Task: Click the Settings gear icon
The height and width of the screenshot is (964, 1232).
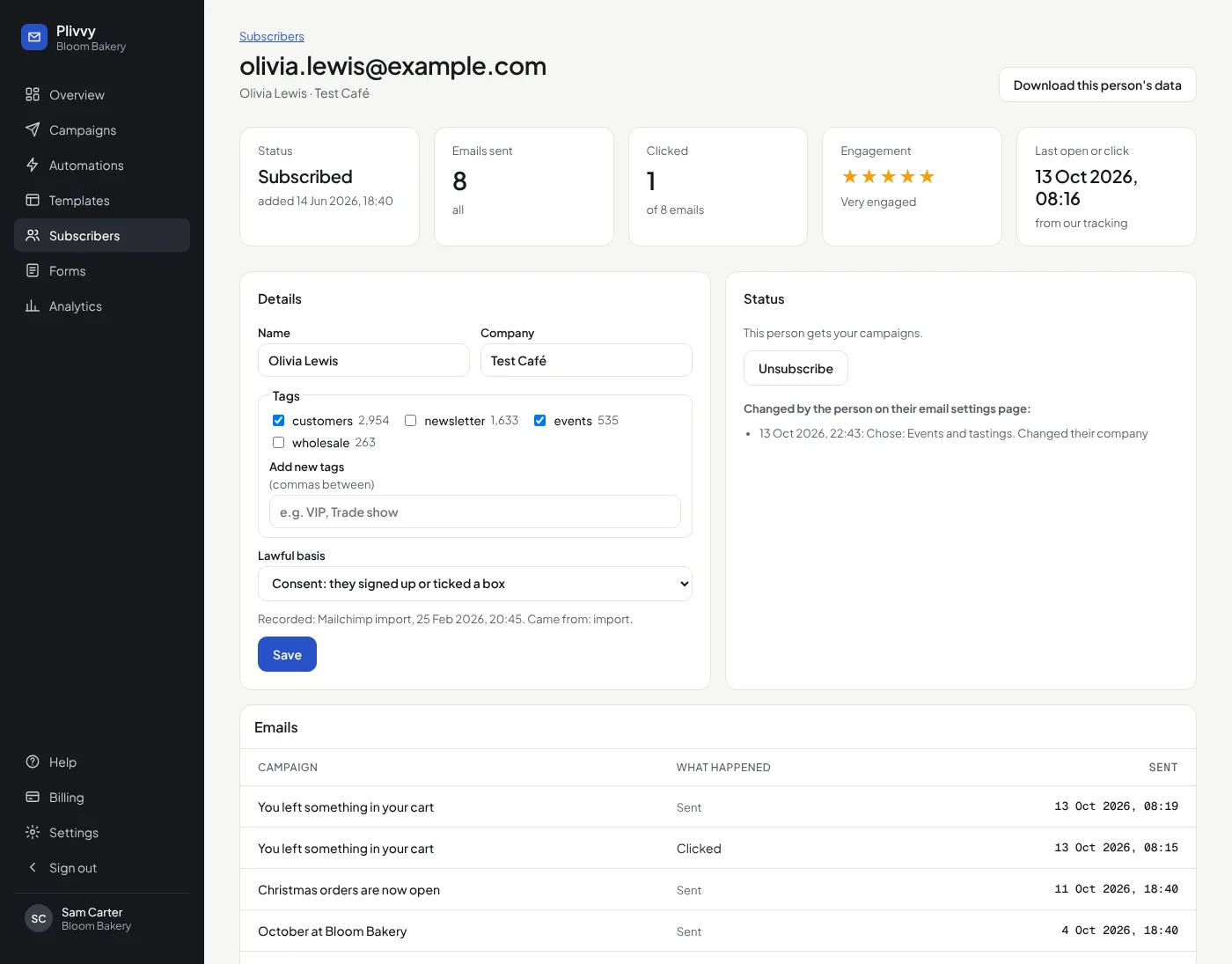Action: [x=33, y=832]
